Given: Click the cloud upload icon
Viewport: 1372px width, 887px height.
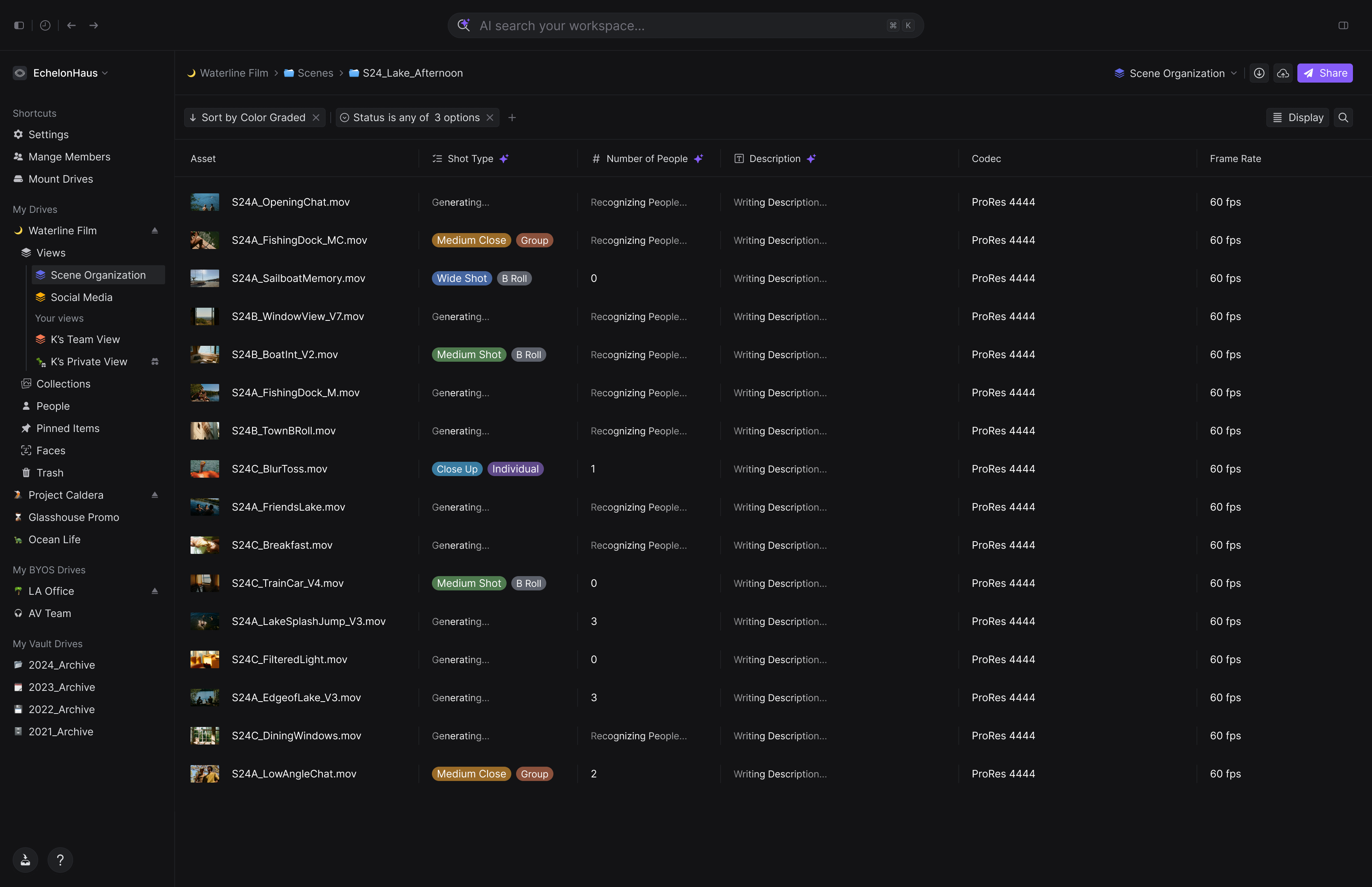Looking at the screenshot, I should pyautogui.click(x=1283, y=73).
